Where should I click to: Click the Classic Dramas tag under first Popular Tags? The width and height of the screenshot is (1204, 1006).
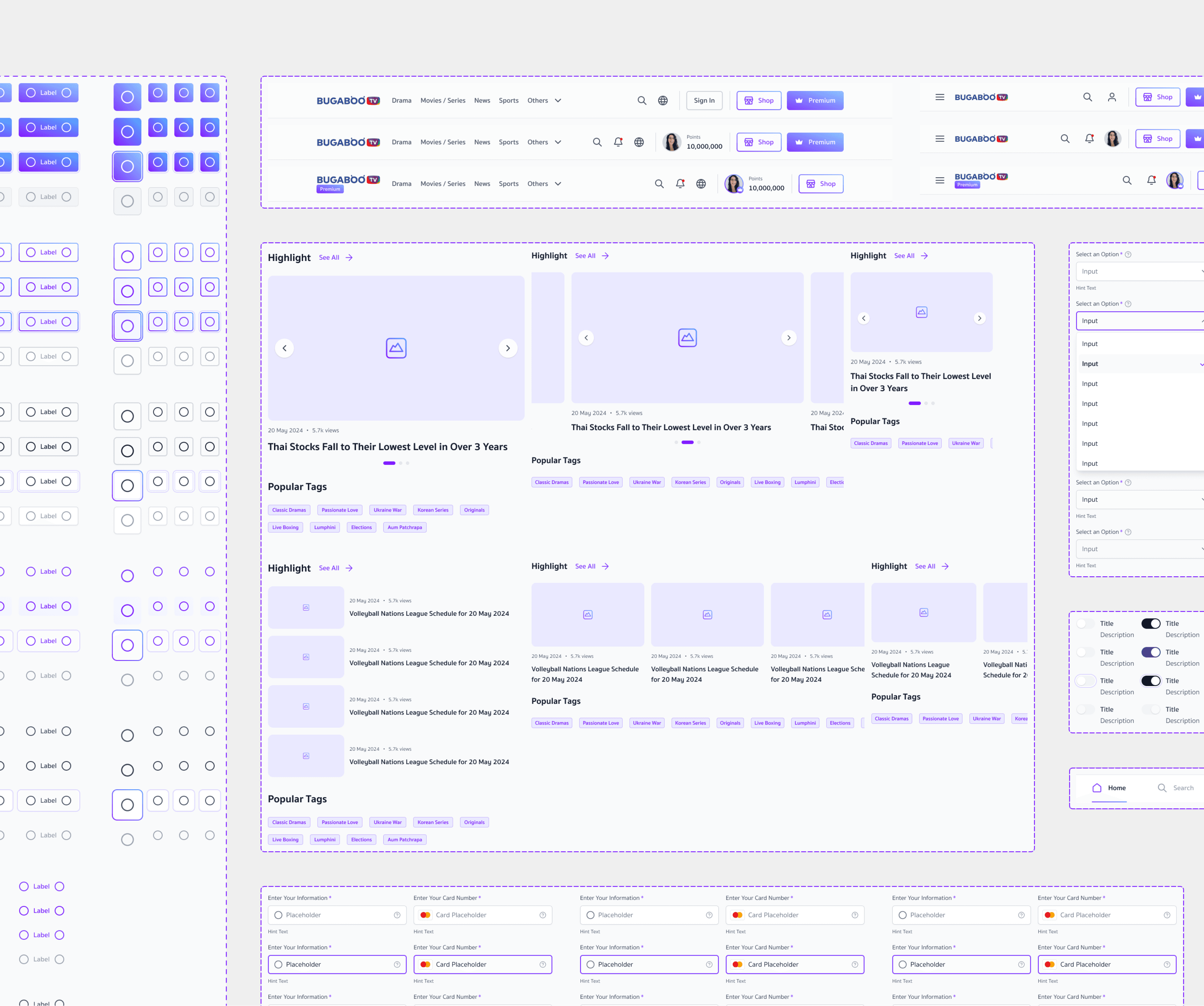click(289, 510)
